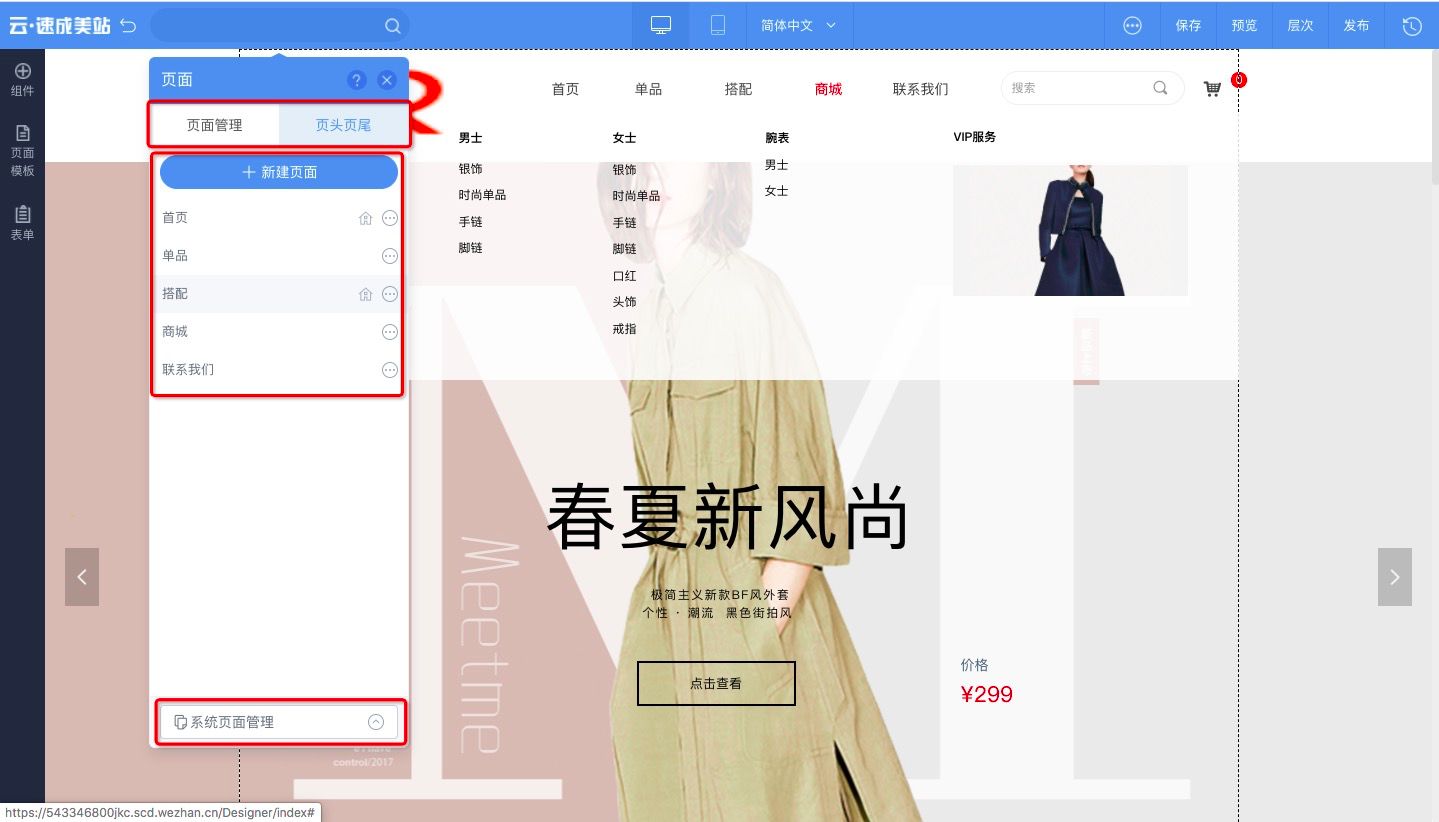This screenshot has height=822, width=1439.
Task: Open options menu for 搭配 page
Action: [x=390, y=294]
